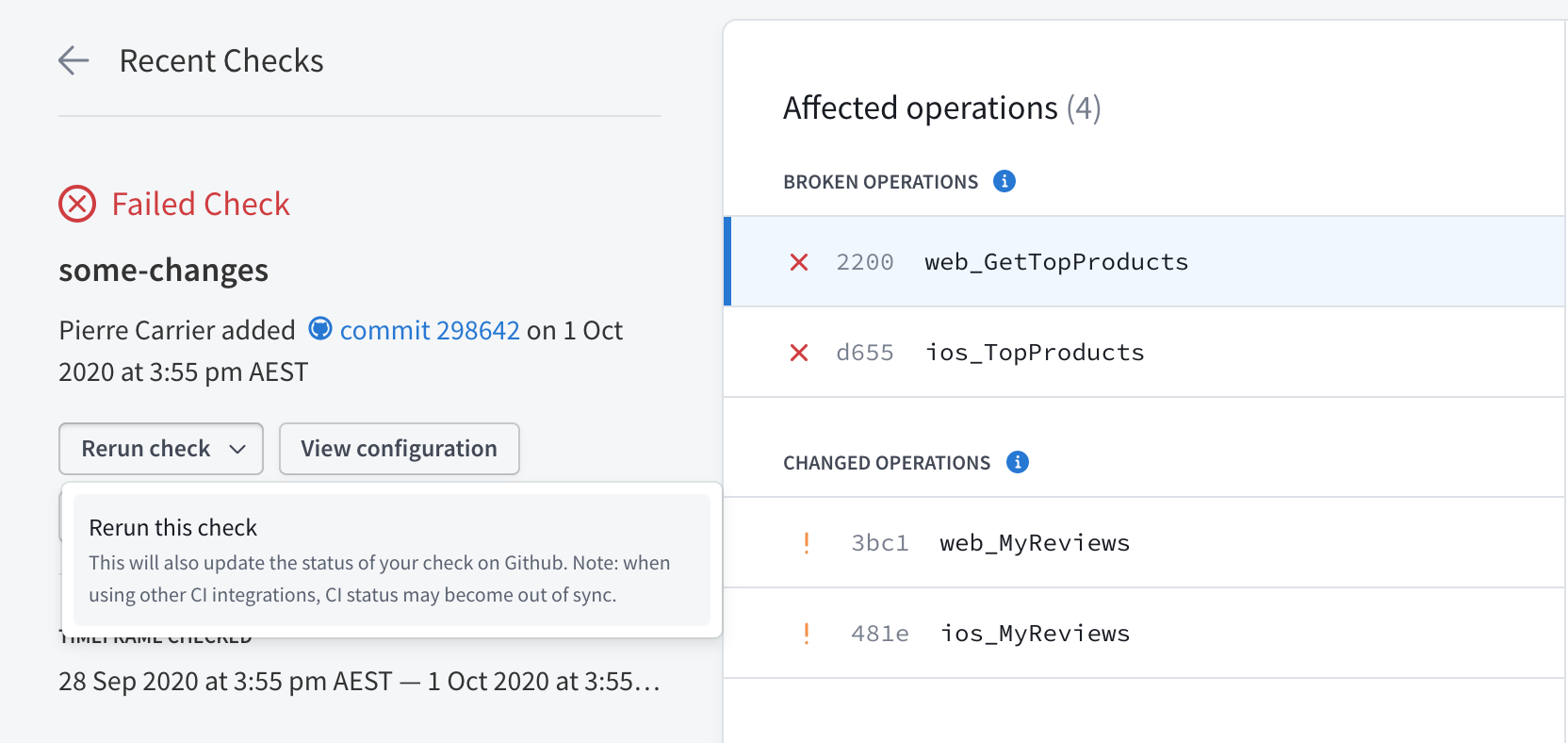Select the ios_TopProducts operation name
The width and height of the screenshot is (1568, 743).
tap(1035, 353)
